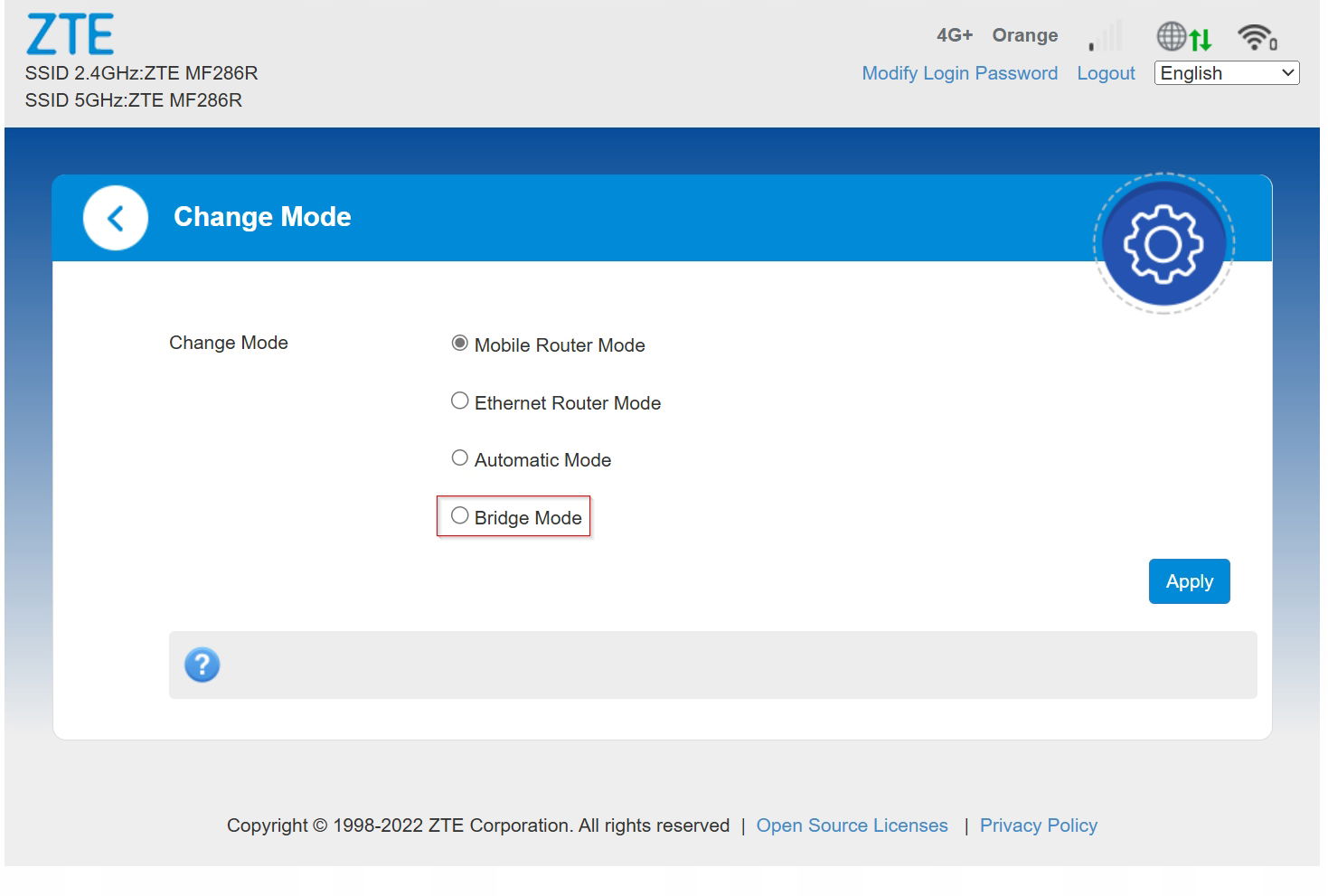Click the Orange operator name label
This screenshot has height=896, width=1328.
pyautogui.click(x=1025, y=35)
